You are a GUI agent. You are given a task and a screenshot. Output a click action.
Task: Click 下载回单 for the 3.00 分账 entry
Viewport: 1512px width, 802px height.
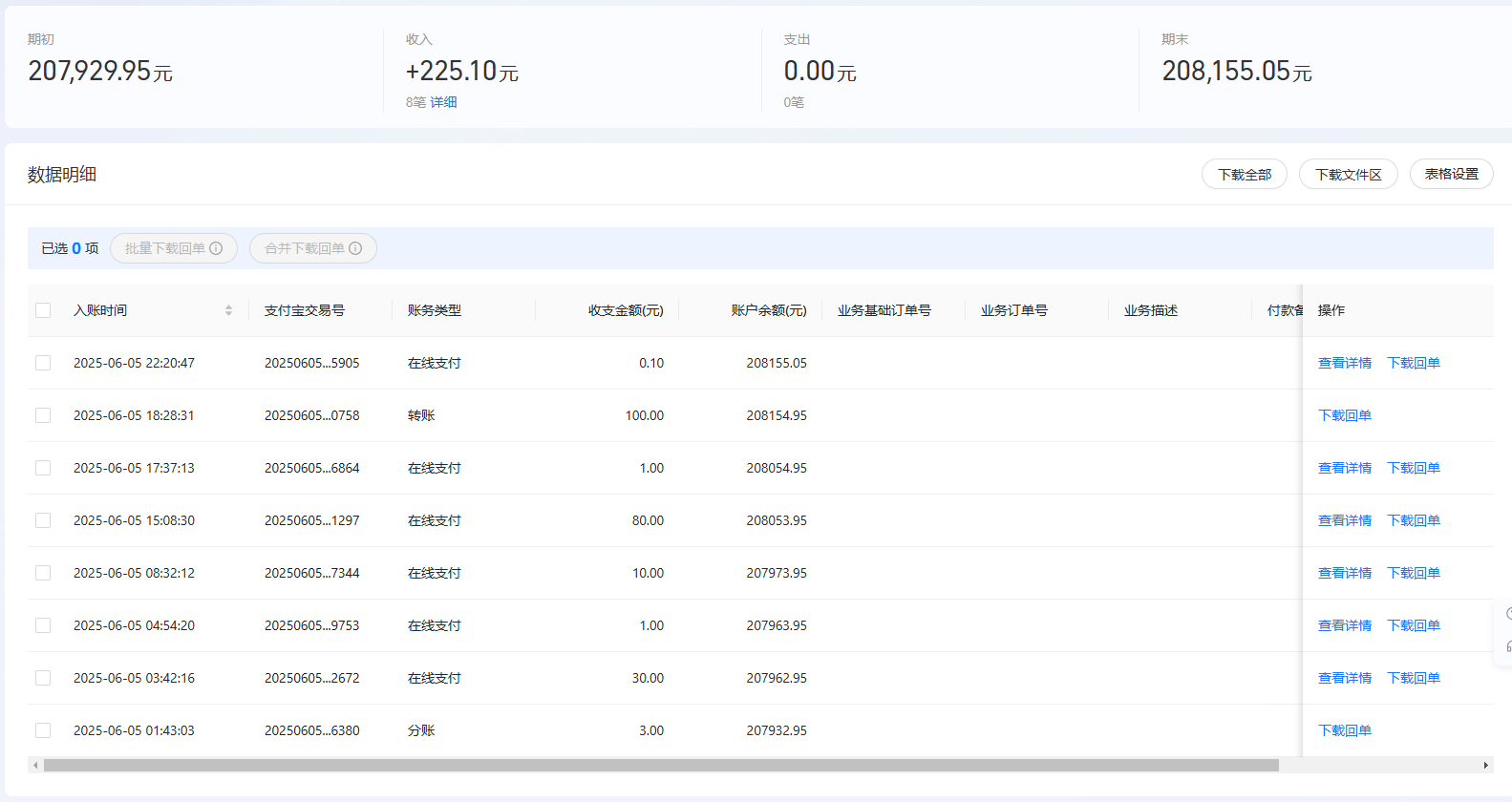[x=1344, y=730]
